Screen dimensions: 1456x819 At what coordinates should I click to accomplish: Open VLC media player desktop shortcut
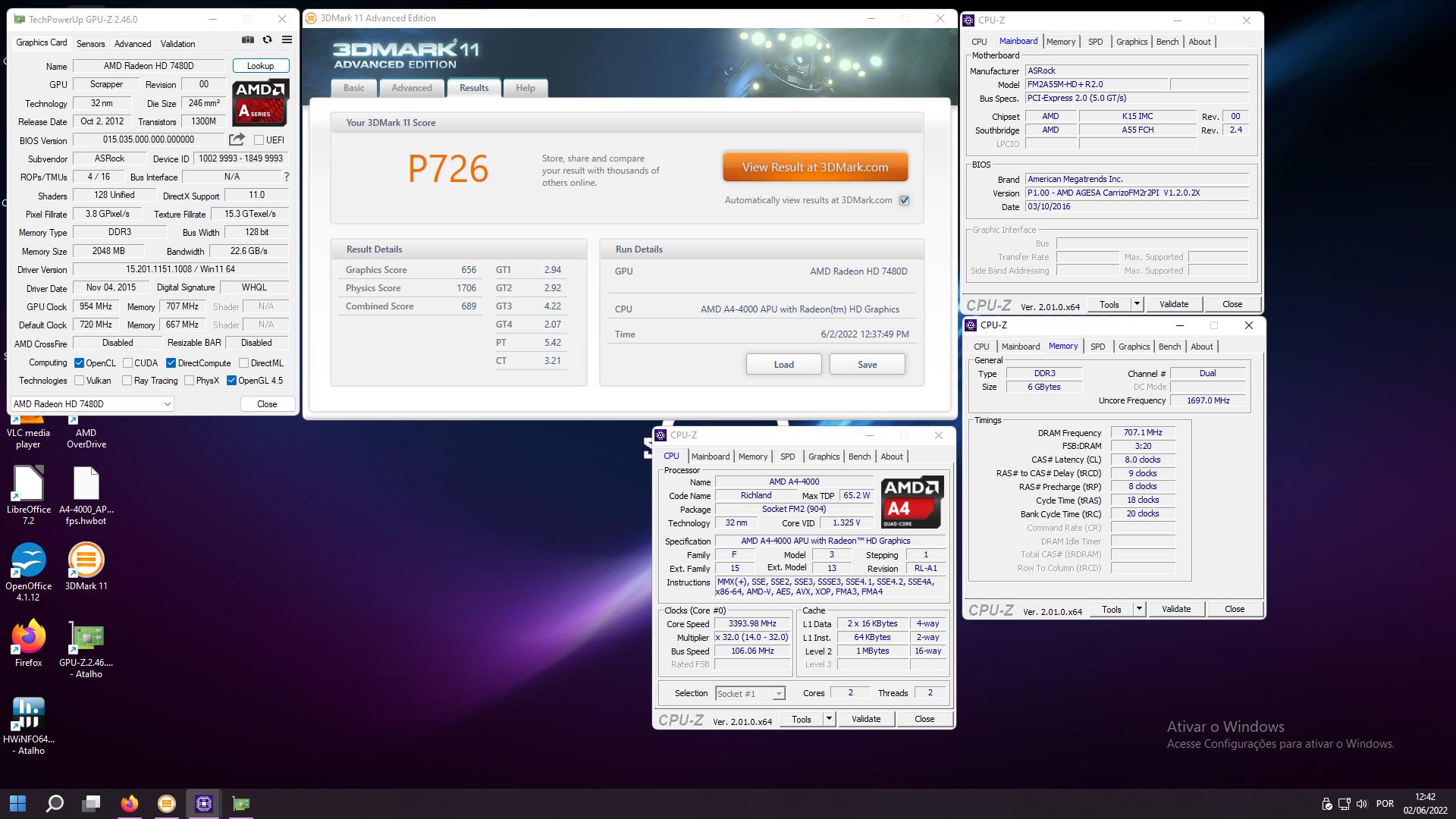28,432
